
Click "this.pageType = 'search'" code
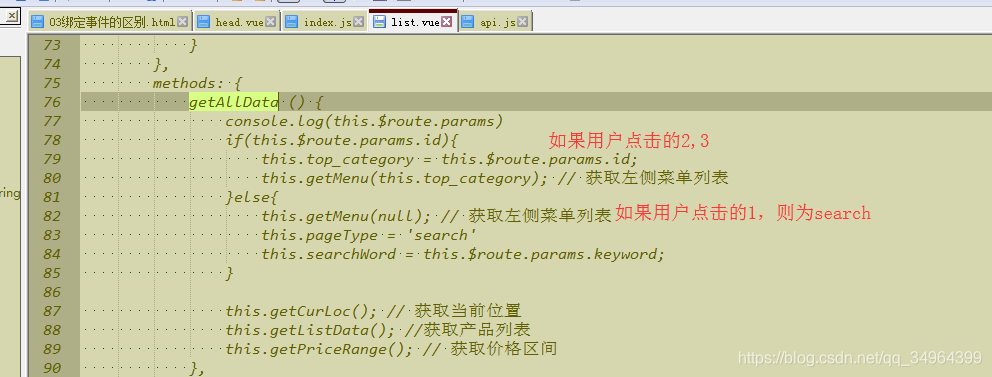(x=369, y=235)
